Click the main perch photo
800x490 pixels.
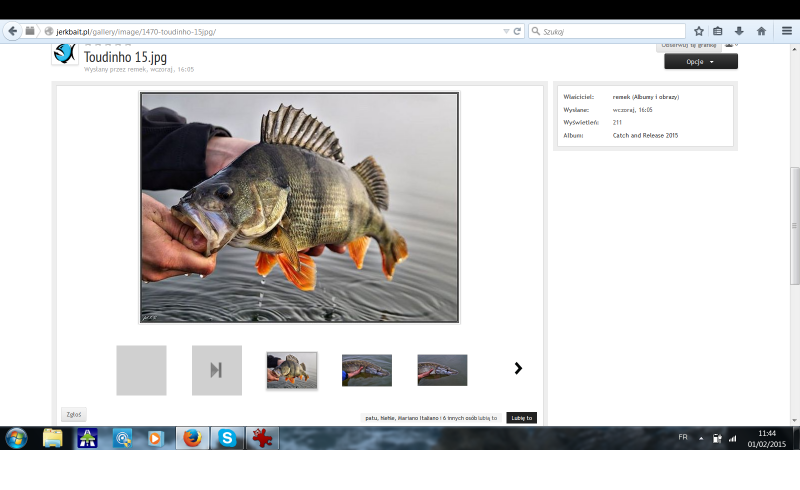click(299, 207)
